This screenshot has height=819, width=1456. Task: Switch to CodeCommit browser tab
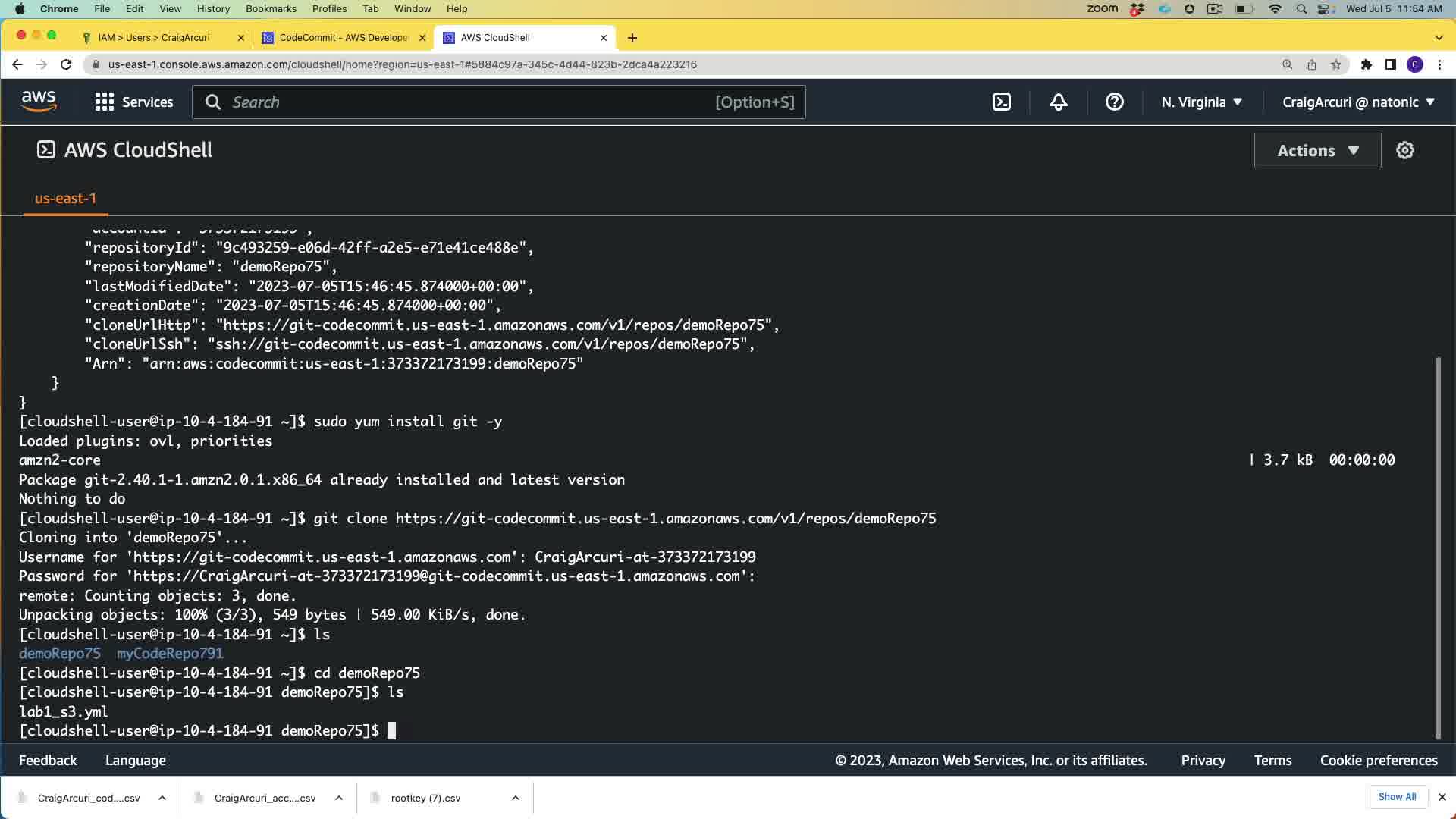pyautogui.click(x=344, y=37)
